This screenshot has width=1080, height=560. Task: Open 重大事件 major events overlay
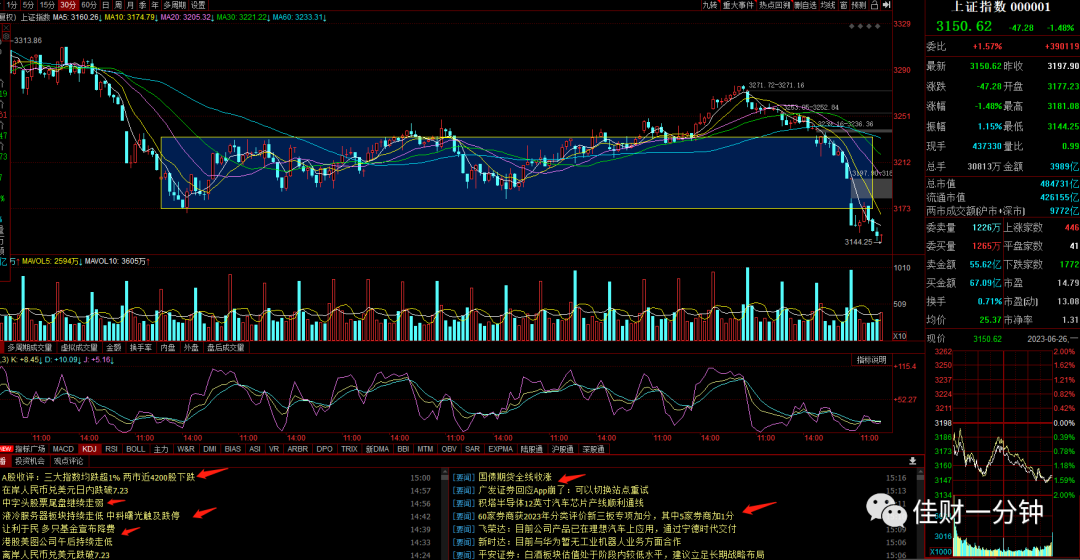(738, 5)
